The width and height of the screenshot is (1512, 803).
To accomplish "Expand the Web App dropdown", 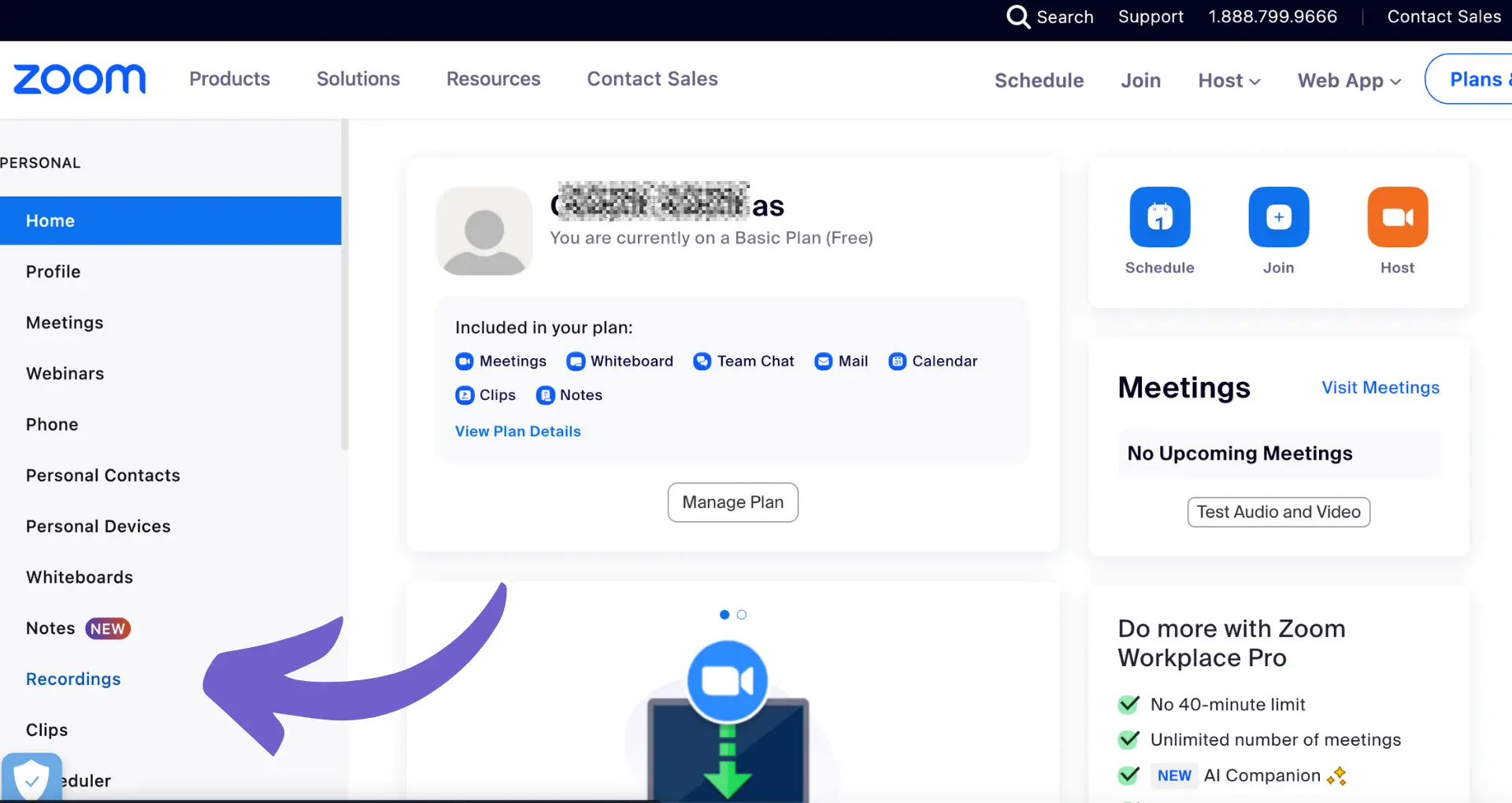I will [1349, 80].
